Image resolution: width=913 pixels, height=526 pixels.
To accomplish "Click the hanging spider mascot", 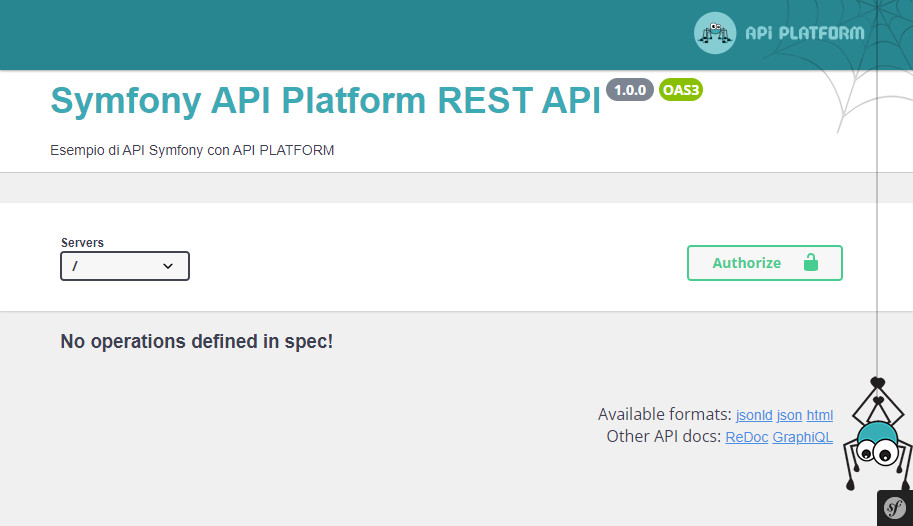I will (x=877, y=434).
